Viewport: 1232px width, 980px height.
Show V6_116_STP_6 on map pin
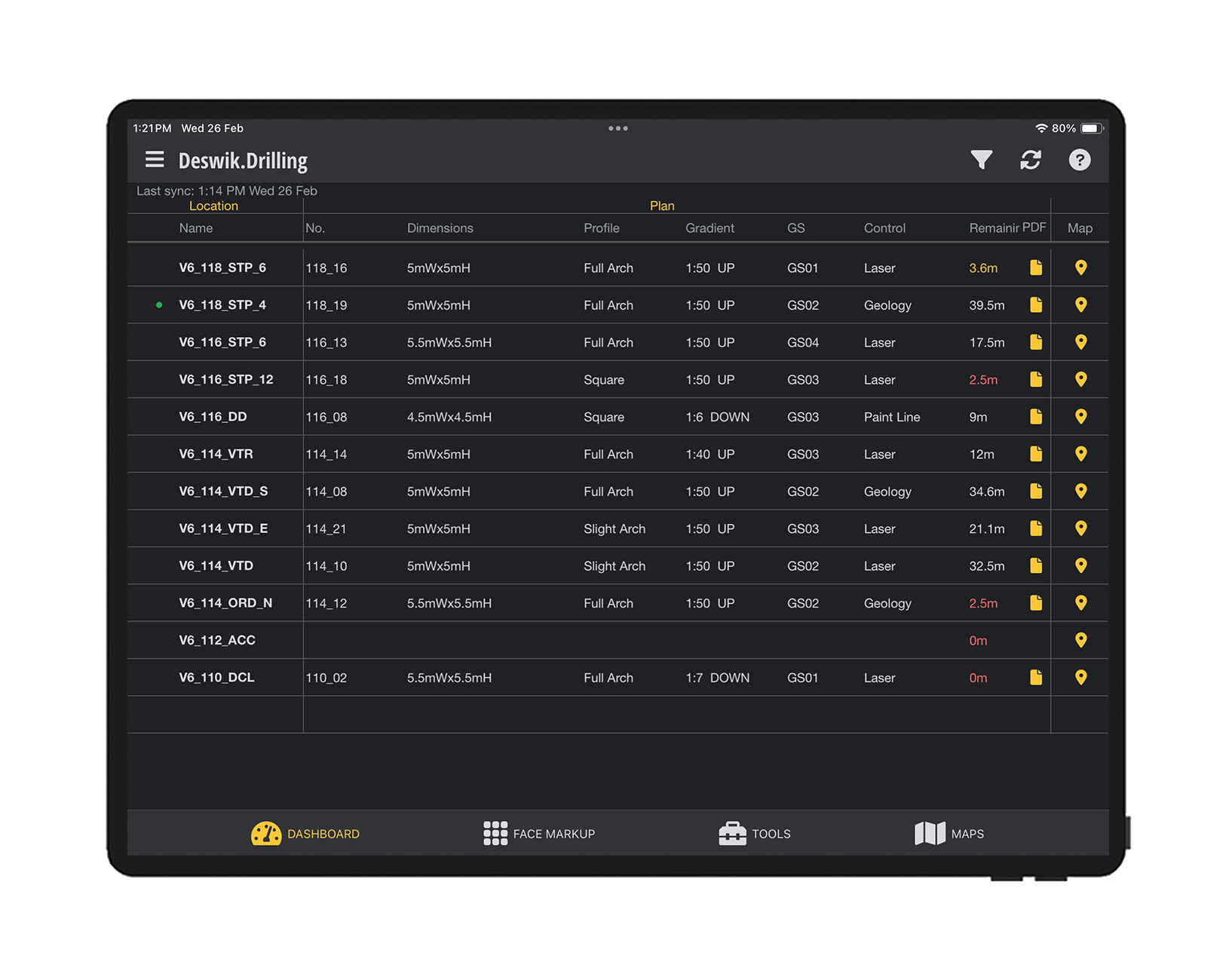pyautogui.click(x=1080, y=342)
